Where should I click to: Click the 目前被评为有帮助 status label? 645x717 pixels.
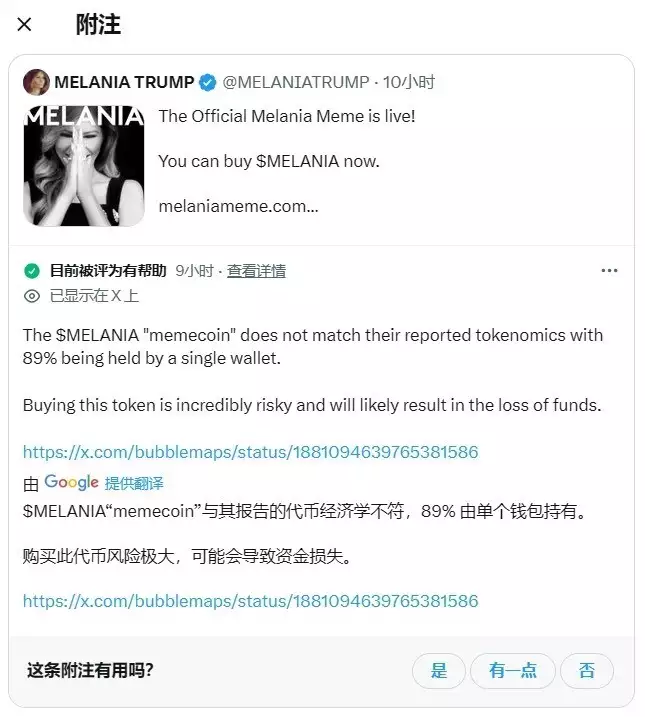pos(108,271)
